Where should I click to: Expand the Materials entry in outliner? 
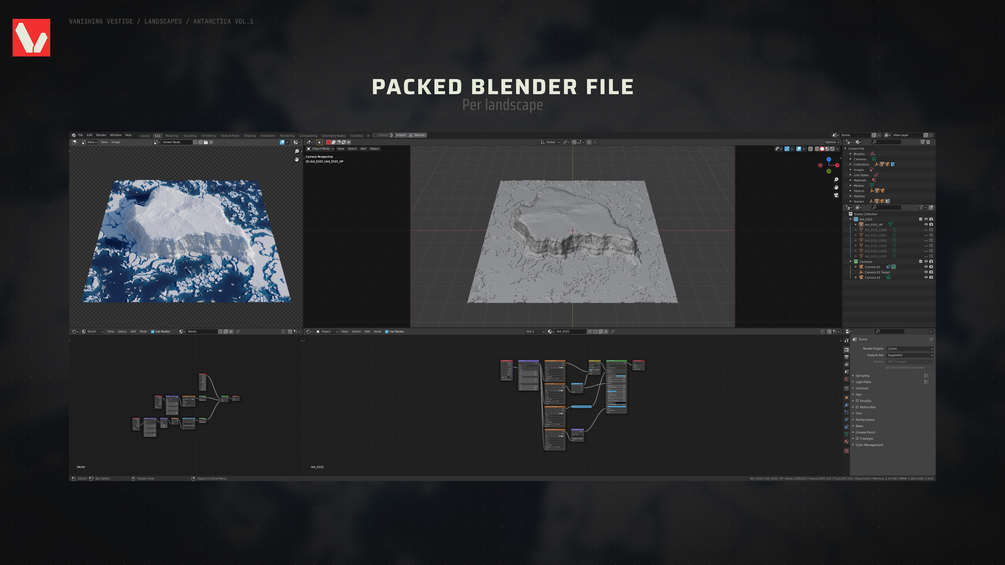[x=851, y=180]
